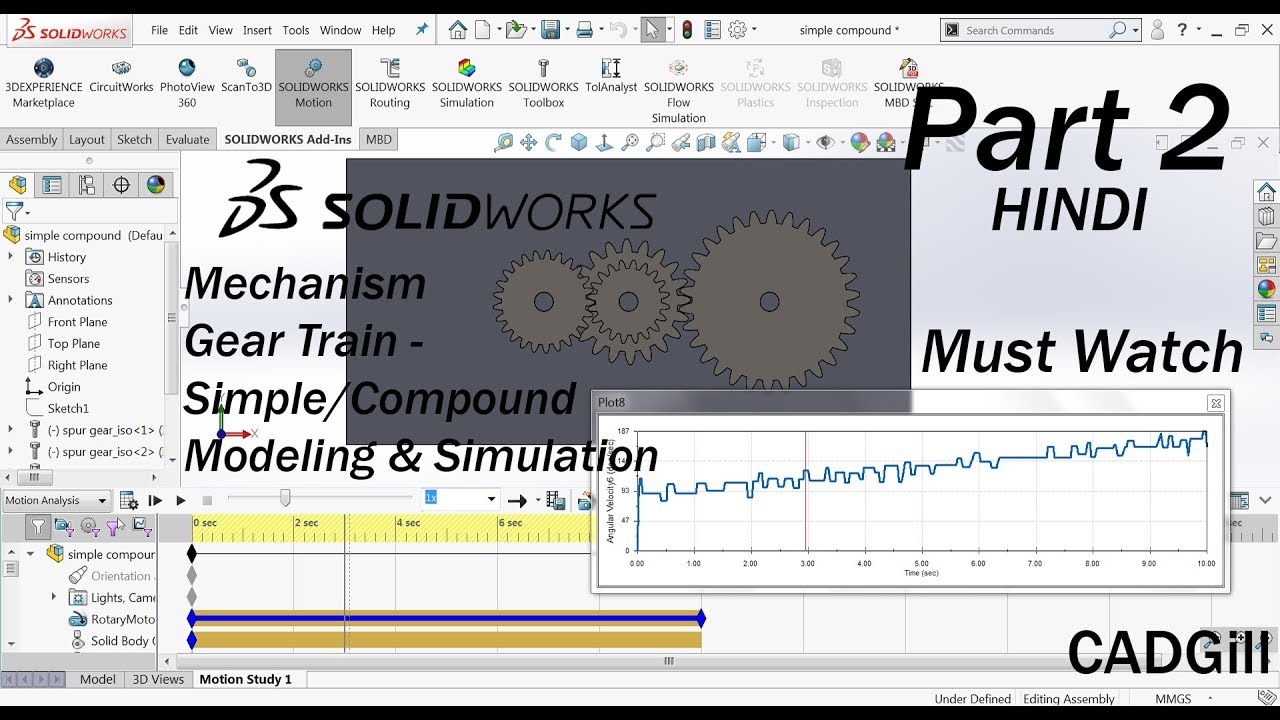Select the ConfigurationManager tab
The height and width of the screenshot is (720, 1280).
click(87, 185)
